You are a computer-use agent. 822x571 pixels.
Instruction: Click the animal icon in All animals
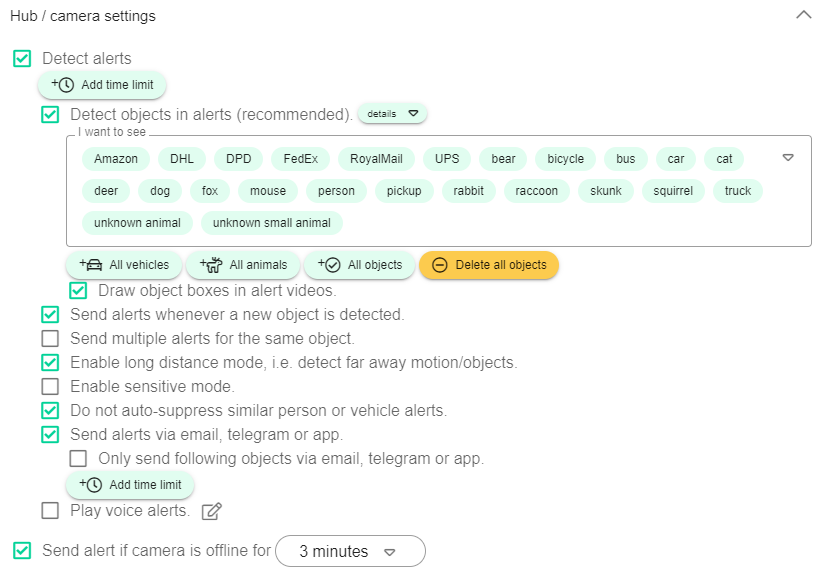(x=211, y=265)
